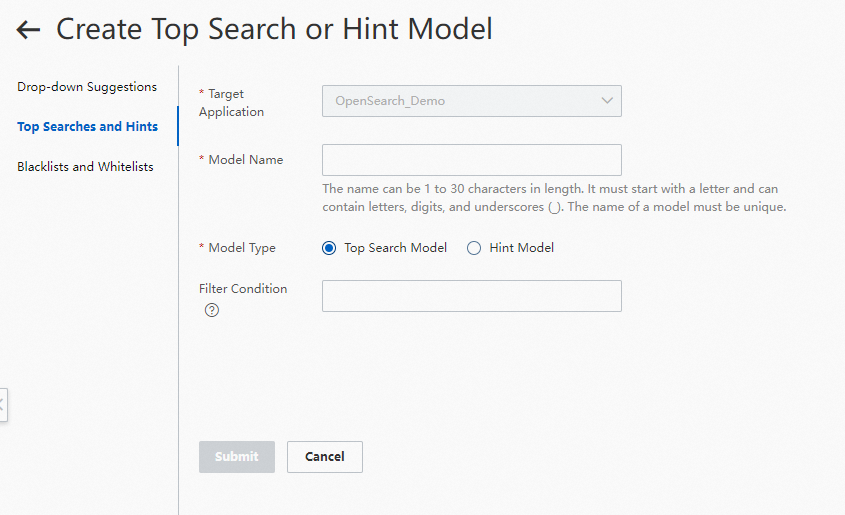The height and width of the screenshot is (515, 845).
Task: Click the Filter Condition field label
Action: pos(243,289)
